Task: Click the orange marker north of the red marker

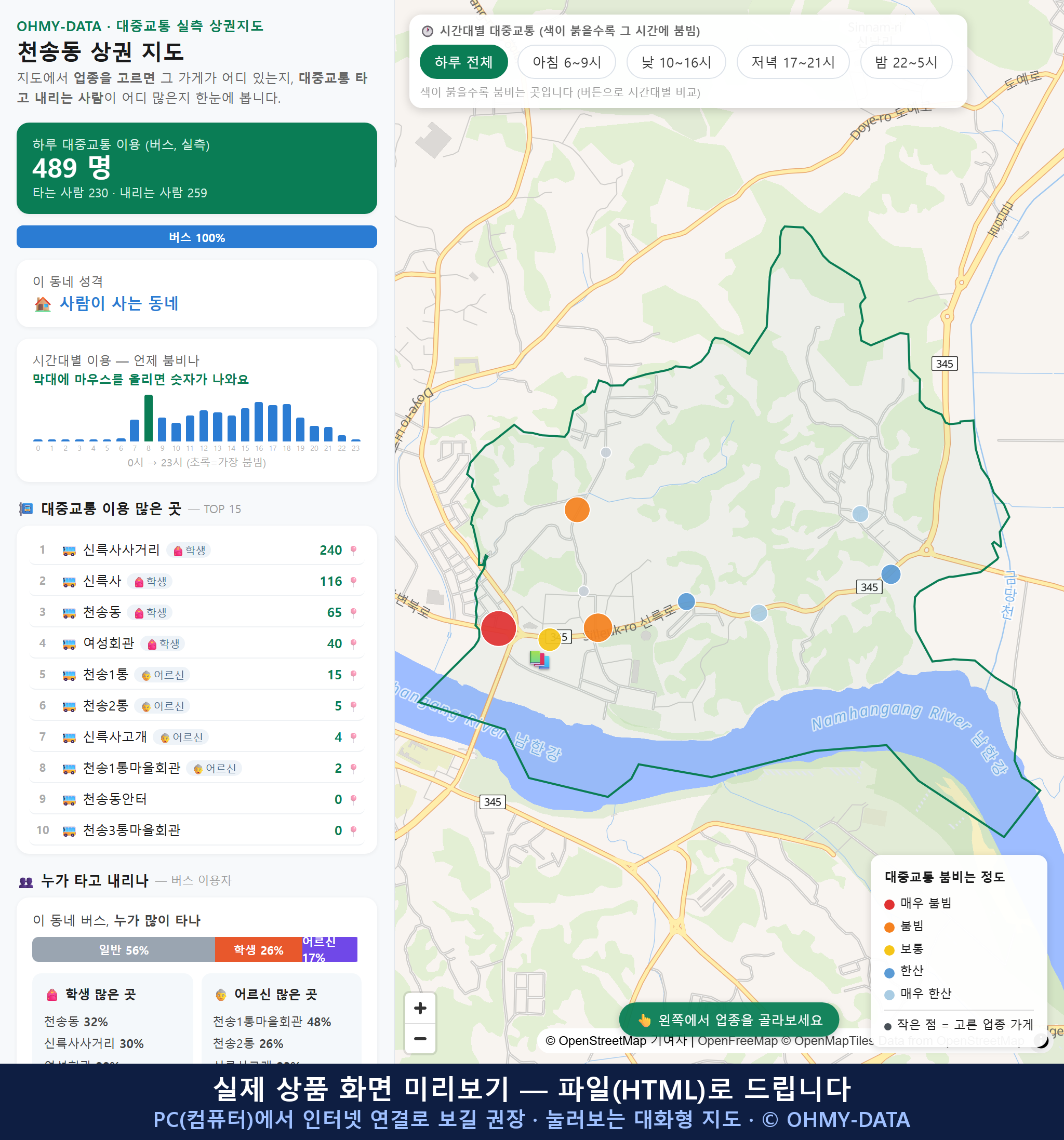Action: pyautogui.click(x=577, y=509)
